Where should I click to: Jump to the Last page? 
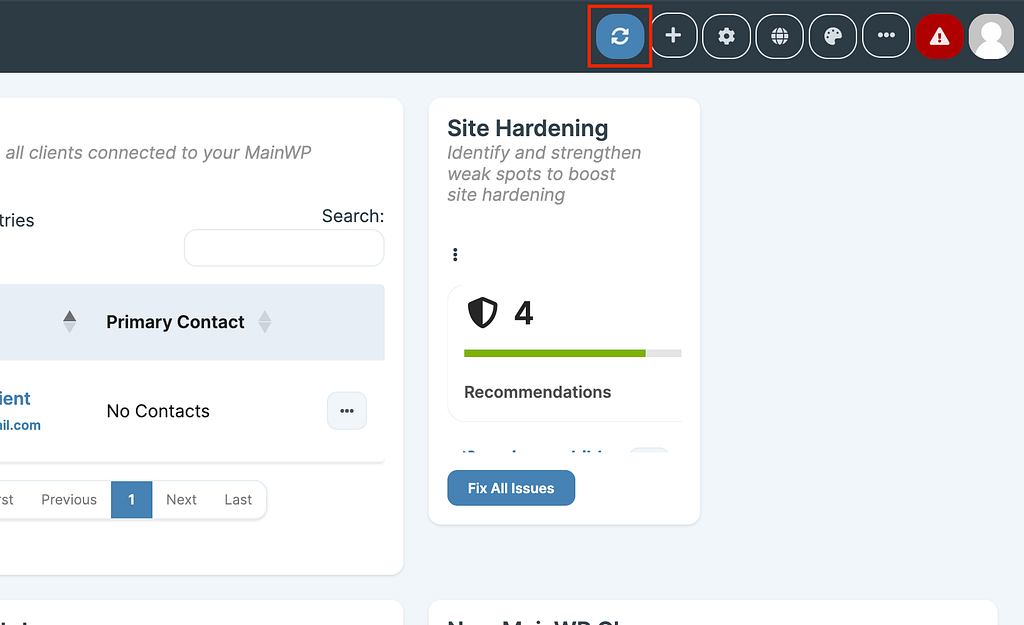point(238,500)
